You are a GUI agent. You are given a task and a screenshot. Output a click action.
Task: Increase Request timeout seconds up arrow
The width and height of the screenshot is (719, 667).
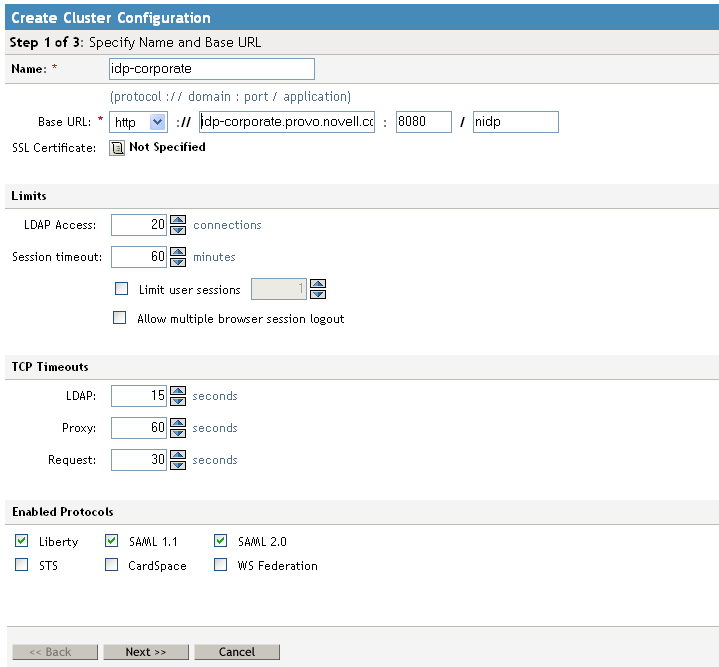[178, 455]
